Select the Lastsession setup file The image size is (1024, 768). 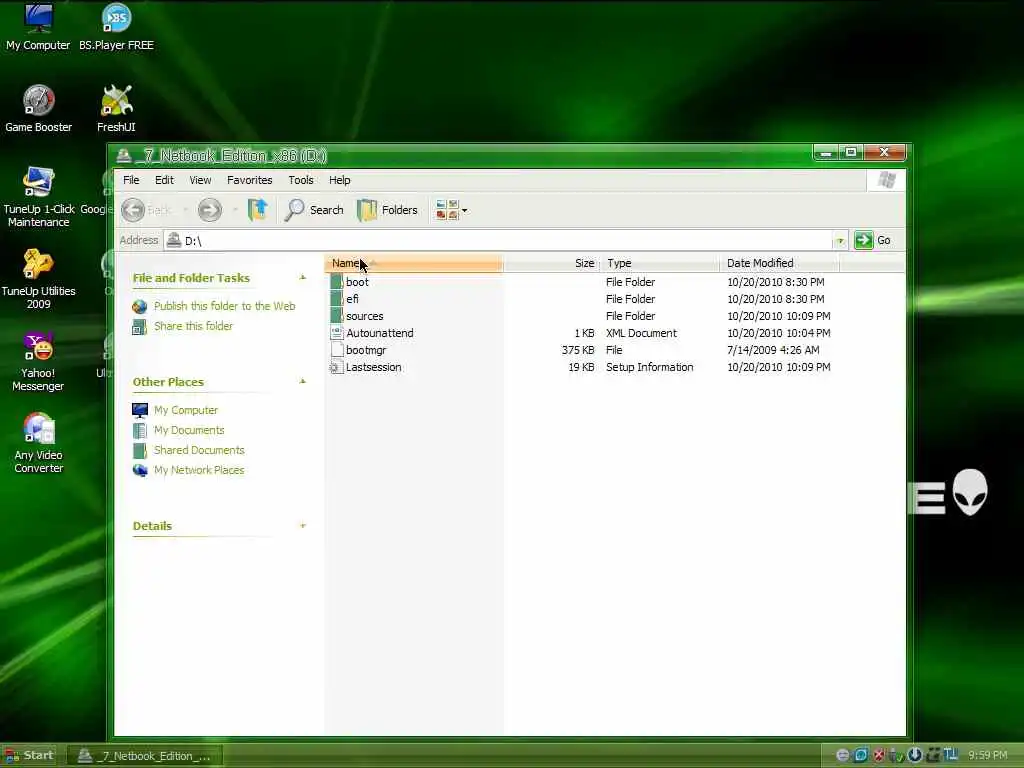374,367
